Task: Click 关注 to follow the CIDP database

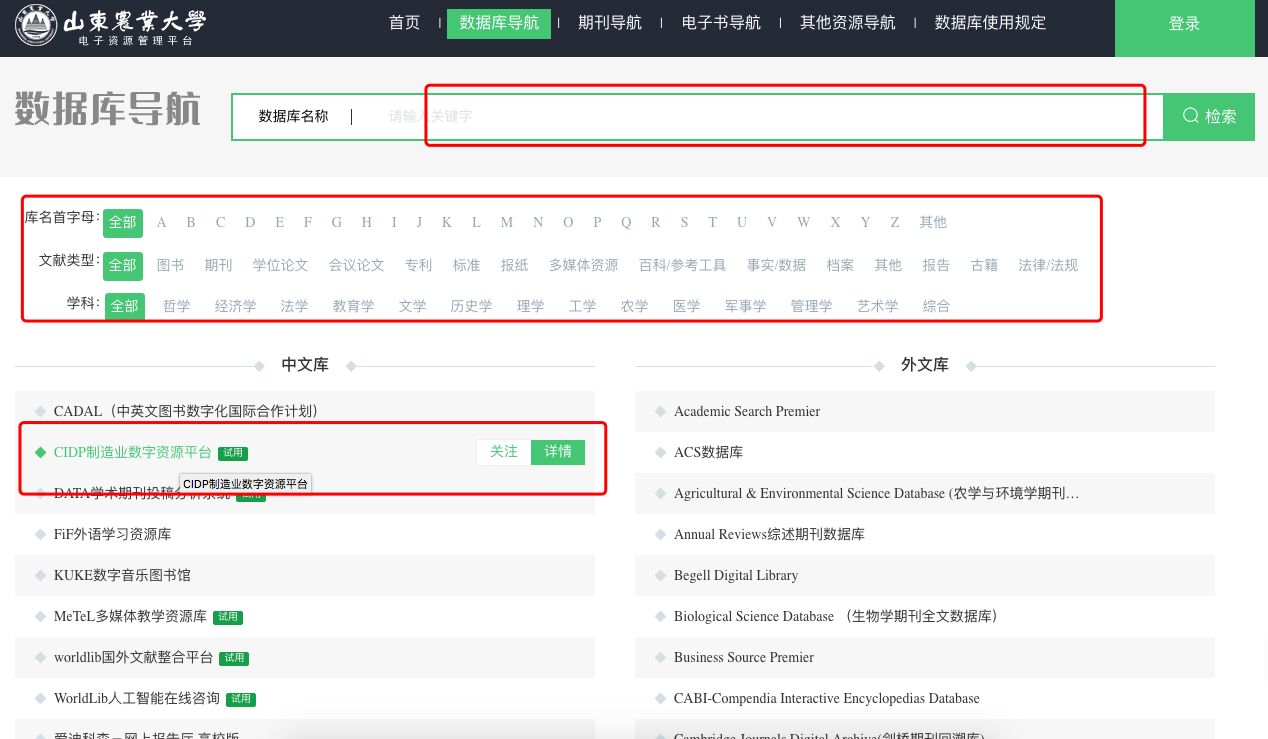Action: click(x=504, y=452)
